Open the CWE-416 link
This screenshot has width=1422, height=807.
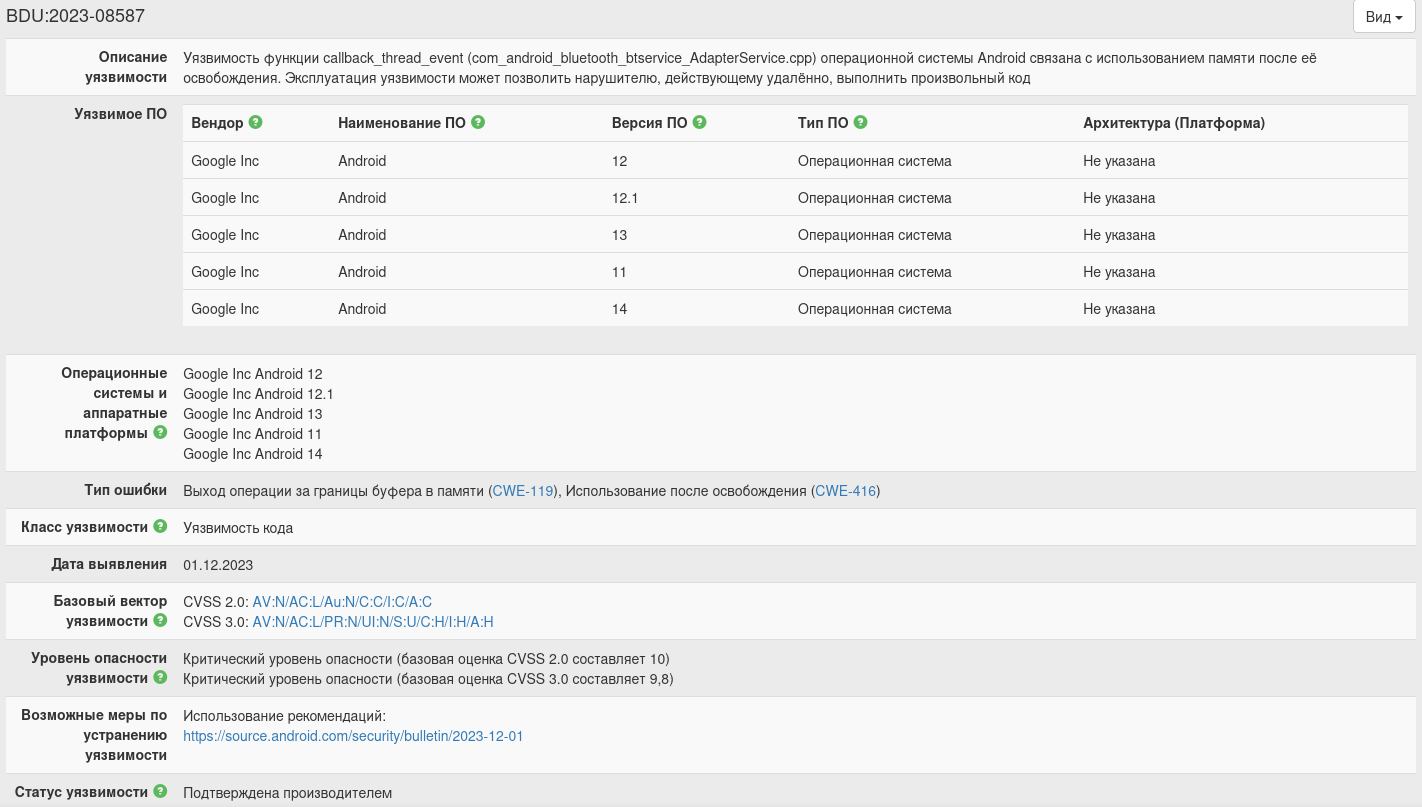pos(845,491)
